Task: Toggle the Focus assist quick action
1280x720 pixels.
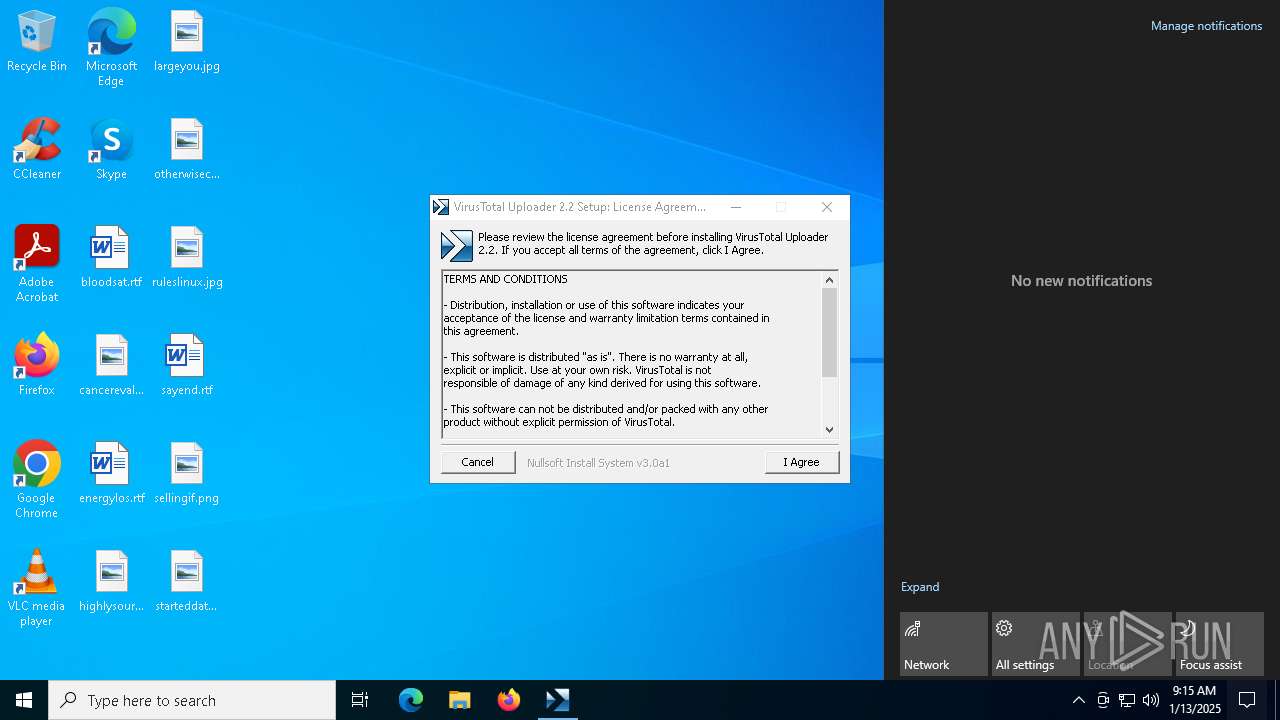Action: click(1220, 644)
